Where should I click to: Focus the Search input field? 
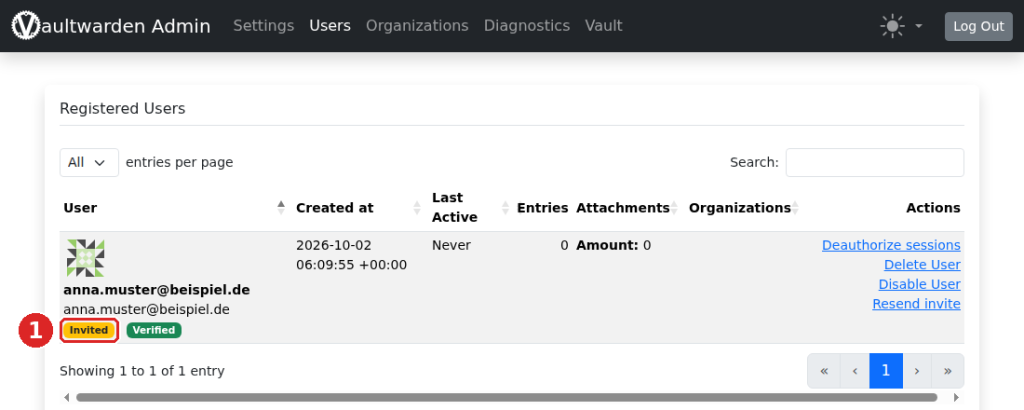(x=874, y=163)
